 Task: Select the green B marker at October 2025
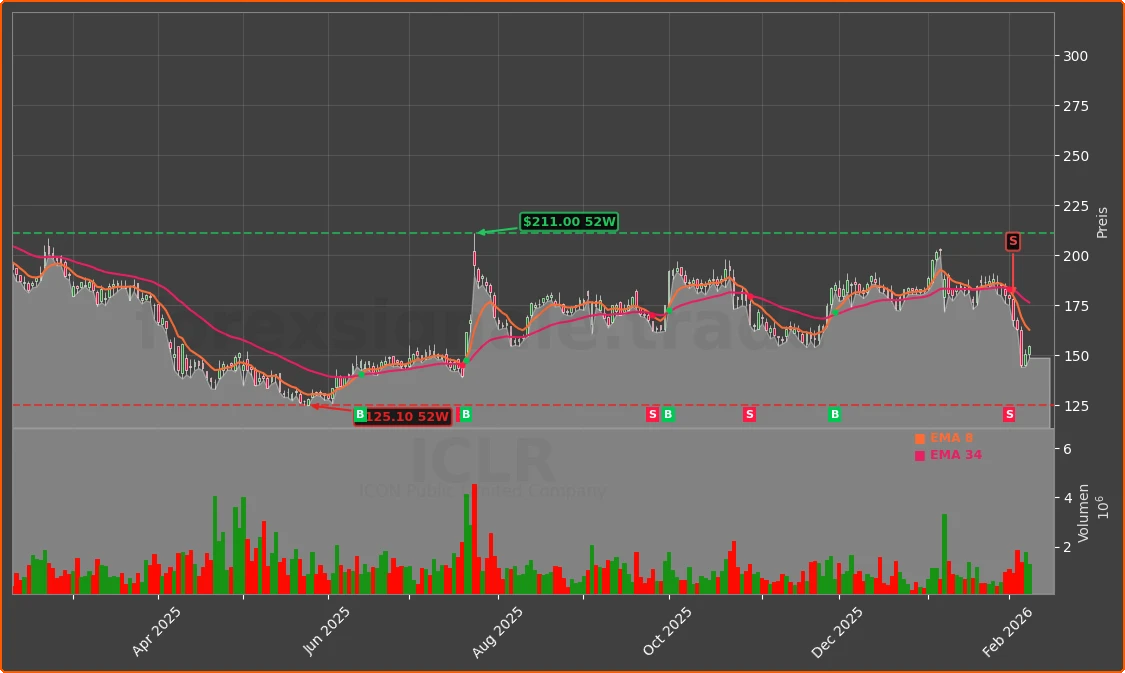(x=668, y=415)
